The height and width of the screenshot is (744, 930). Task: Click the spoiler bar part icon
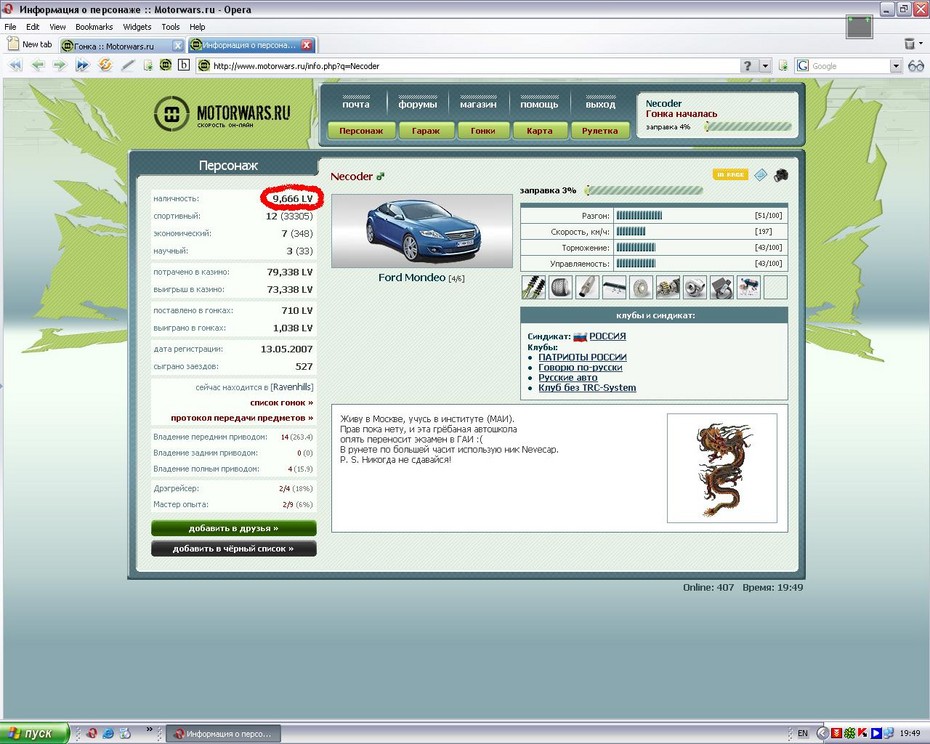614,287
